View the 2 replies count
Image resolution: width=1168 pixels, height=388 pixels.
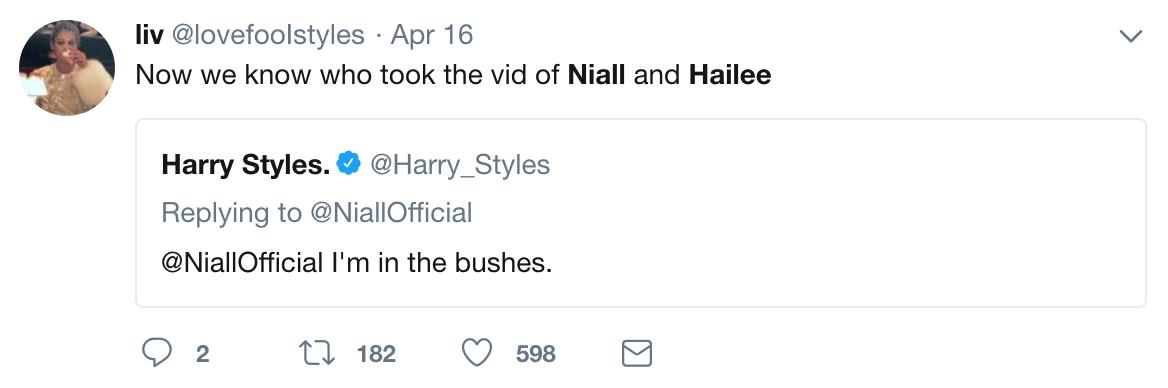202,354
